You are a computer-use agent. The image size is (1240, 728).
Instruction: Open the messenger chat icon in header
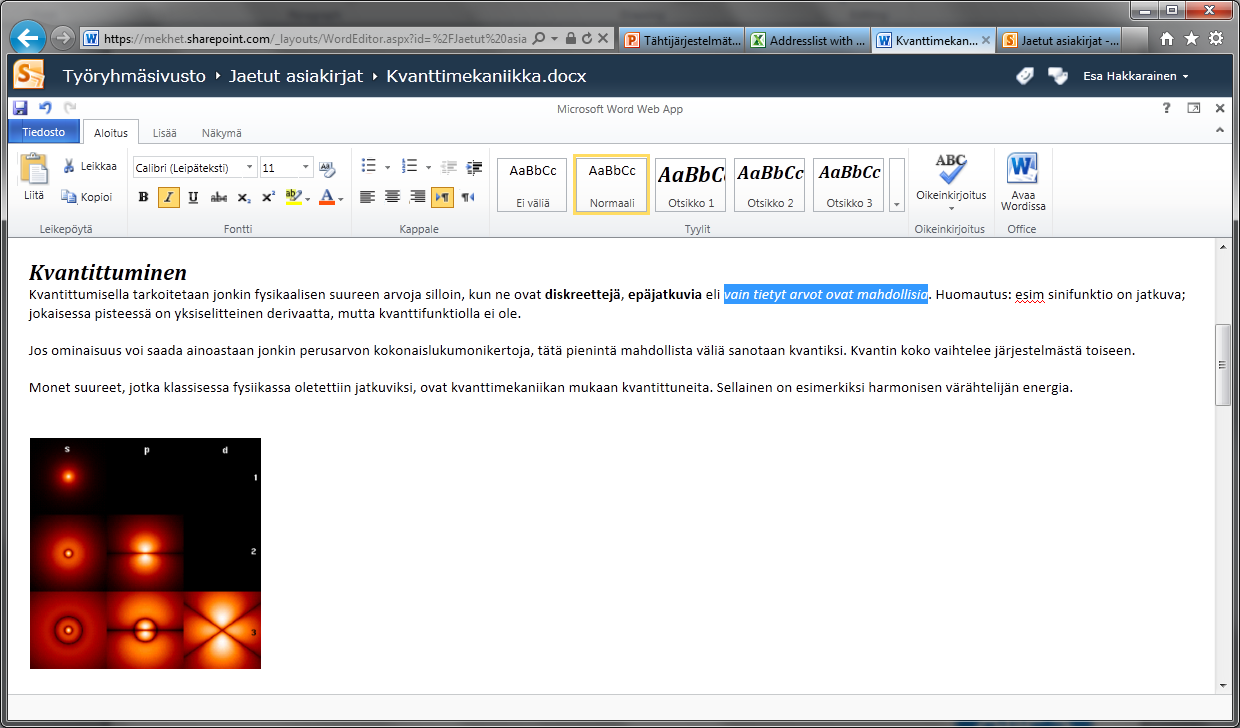1057,76
